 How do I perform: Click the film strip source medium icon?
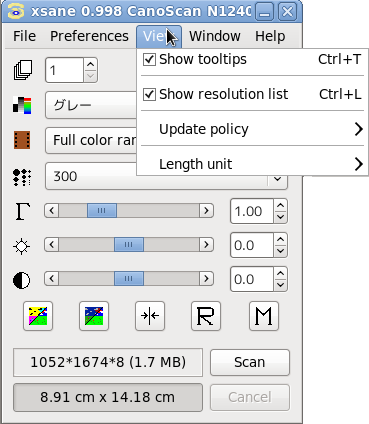coord(22,140)
